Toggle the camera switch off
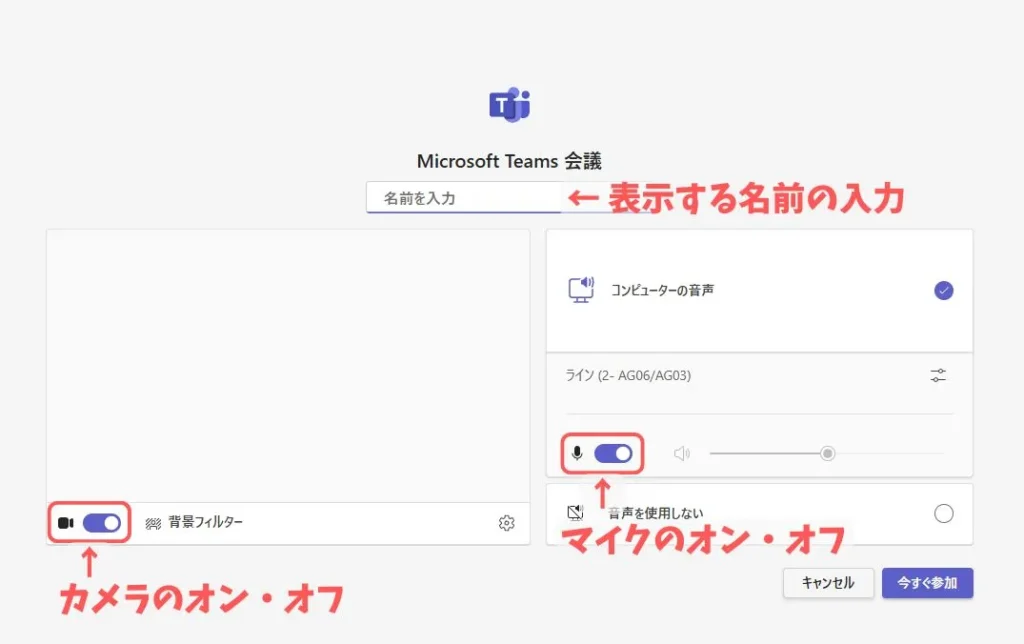The image size is (1024, 644). 102,523
